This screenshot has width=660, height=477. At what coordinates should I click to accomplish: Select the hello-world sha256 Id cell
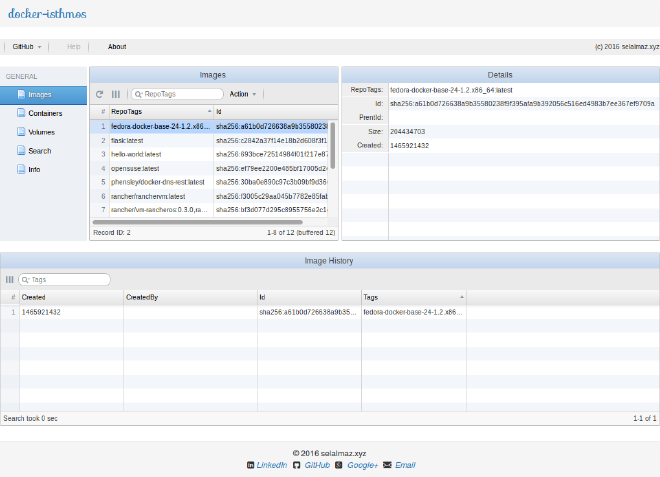(x=271, y=155)
